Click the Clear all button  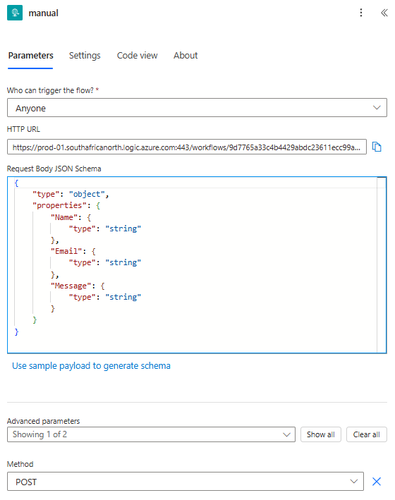[x=366, y=434]
